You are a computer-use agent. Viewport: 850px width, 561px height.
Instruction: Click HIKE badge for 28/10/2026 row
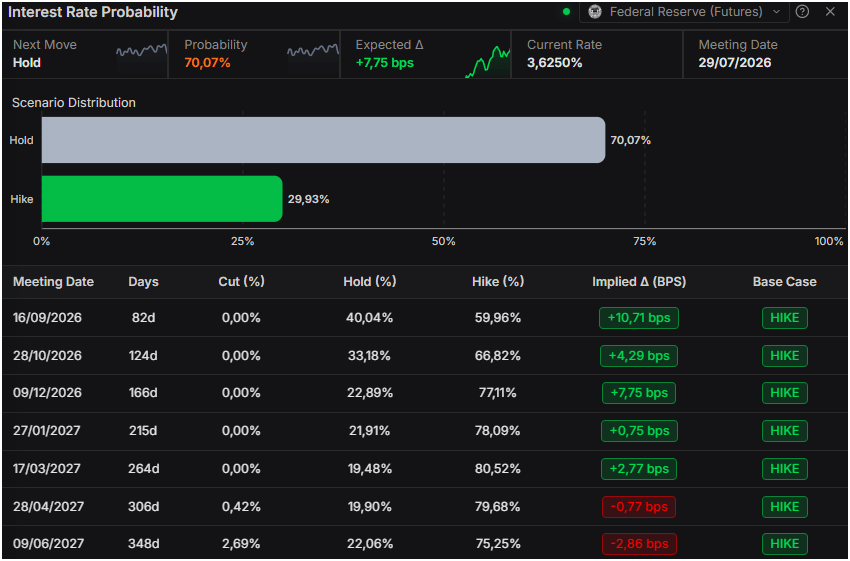(784, 356)
